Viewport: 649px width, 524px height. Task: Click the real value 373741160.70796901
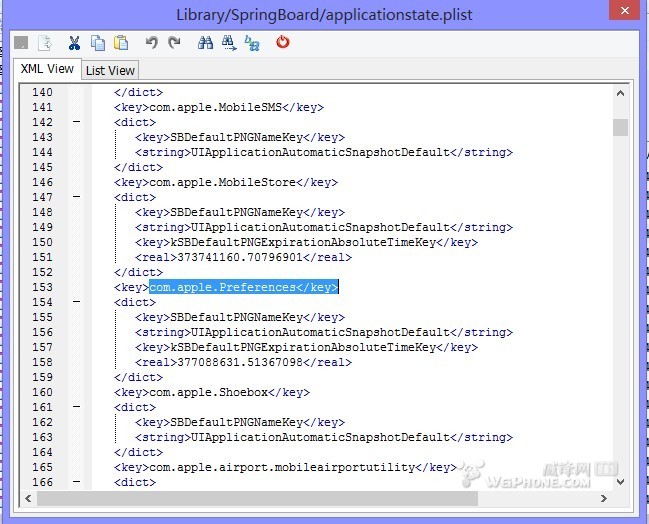(x=240, y=257)
